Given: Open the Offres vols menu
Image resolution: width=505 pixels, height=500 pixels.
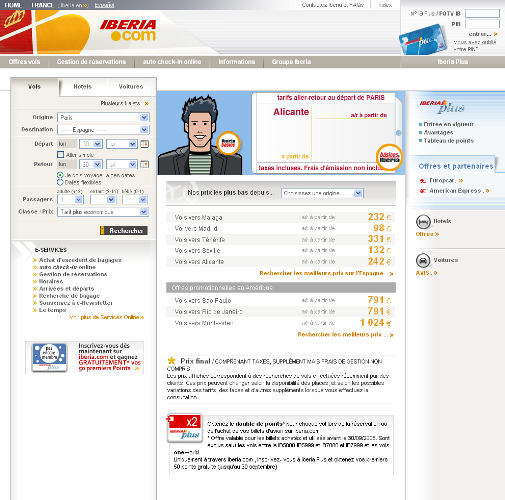Looking at the screenshot, I should pos(24,62).
